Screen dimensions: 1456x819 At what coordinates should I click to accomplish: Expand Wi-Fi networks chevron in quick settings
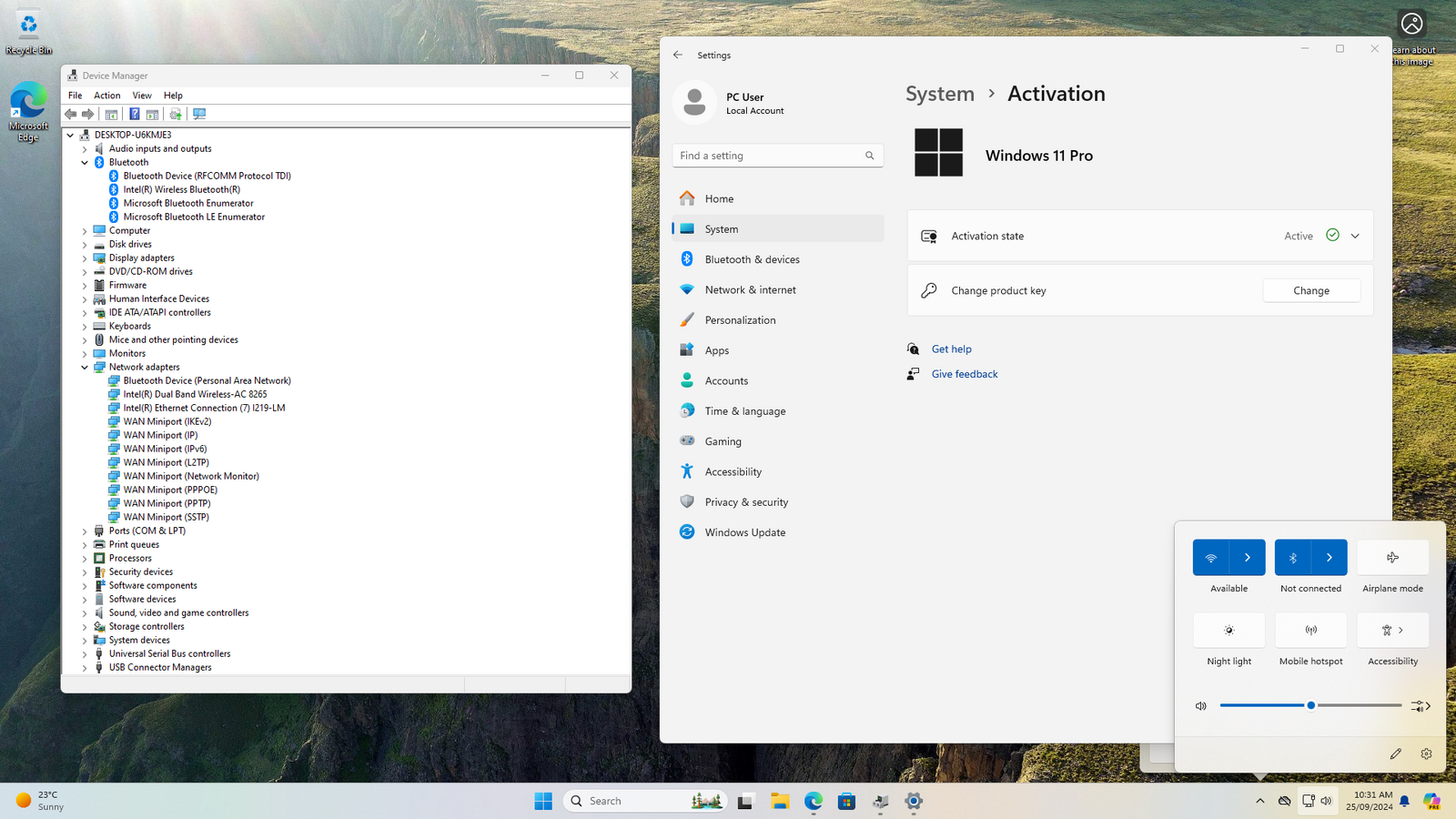(x=1248, y=558)
